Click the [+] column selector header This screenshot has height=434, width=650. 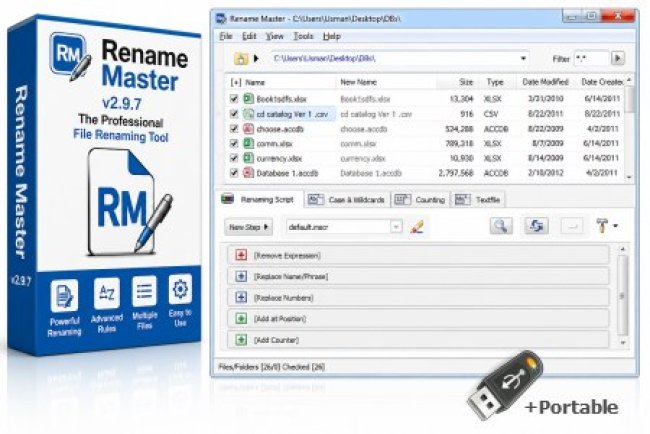(235, 82)
